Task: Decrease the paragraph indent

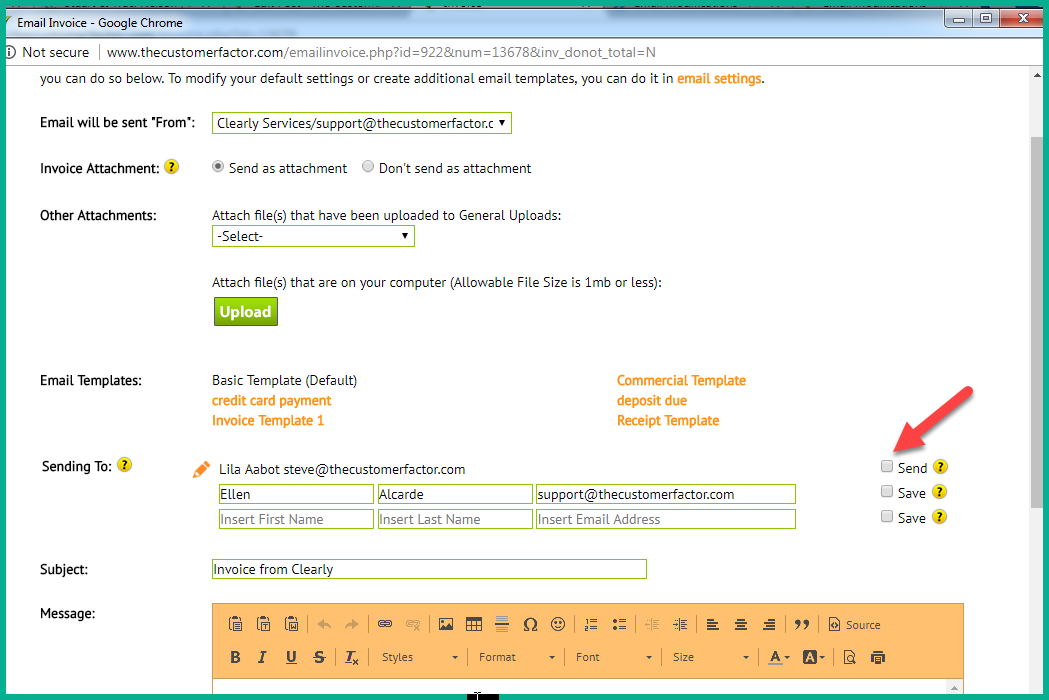Action: 652,624
